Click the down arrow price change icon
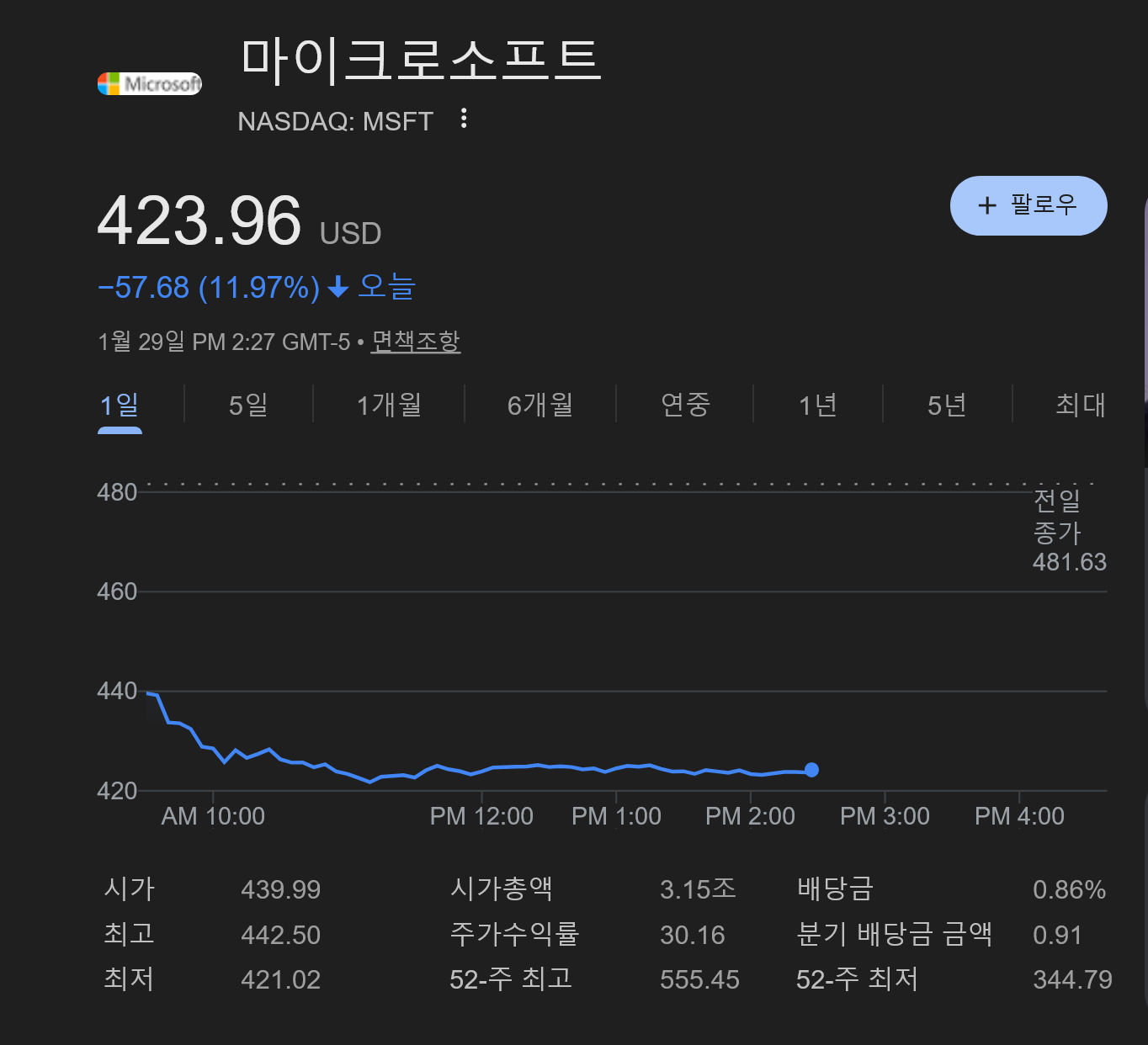 (x=338, y=288)
